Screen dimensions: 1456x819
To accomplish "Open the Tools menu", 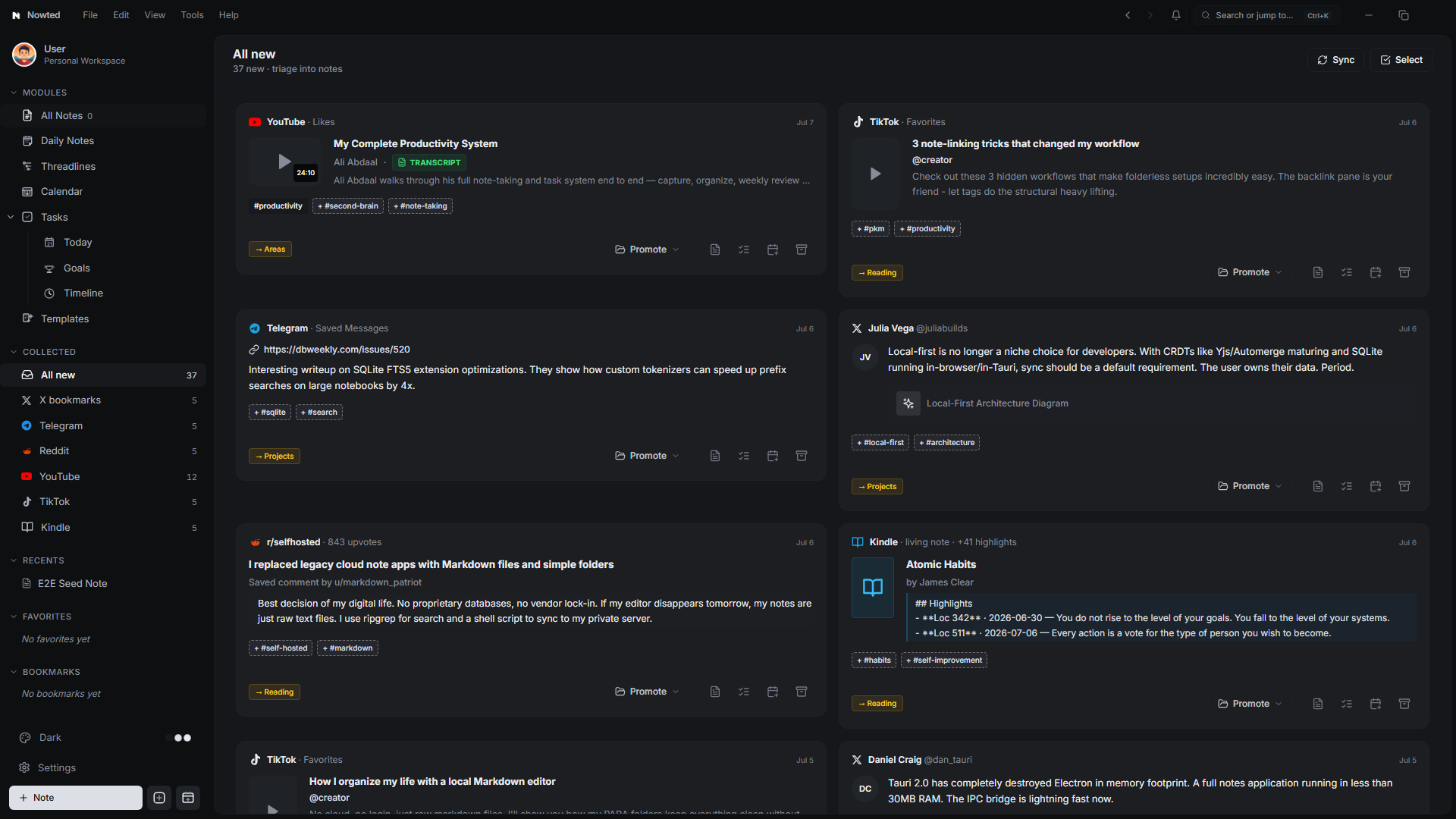I will 192,15.
